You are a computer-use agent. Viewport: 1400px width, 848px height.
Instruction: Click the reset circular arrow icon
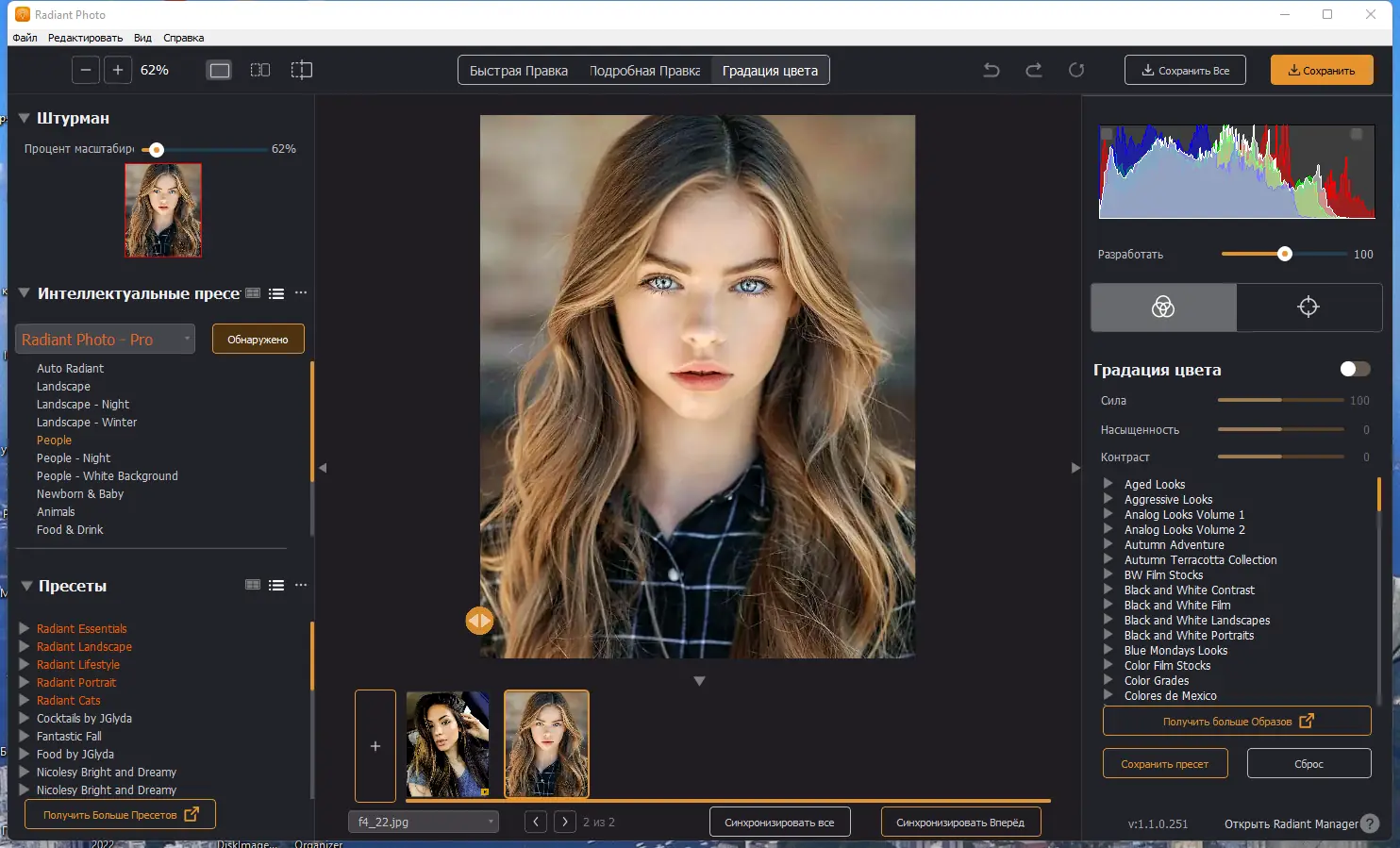[x=1076, y=70]
